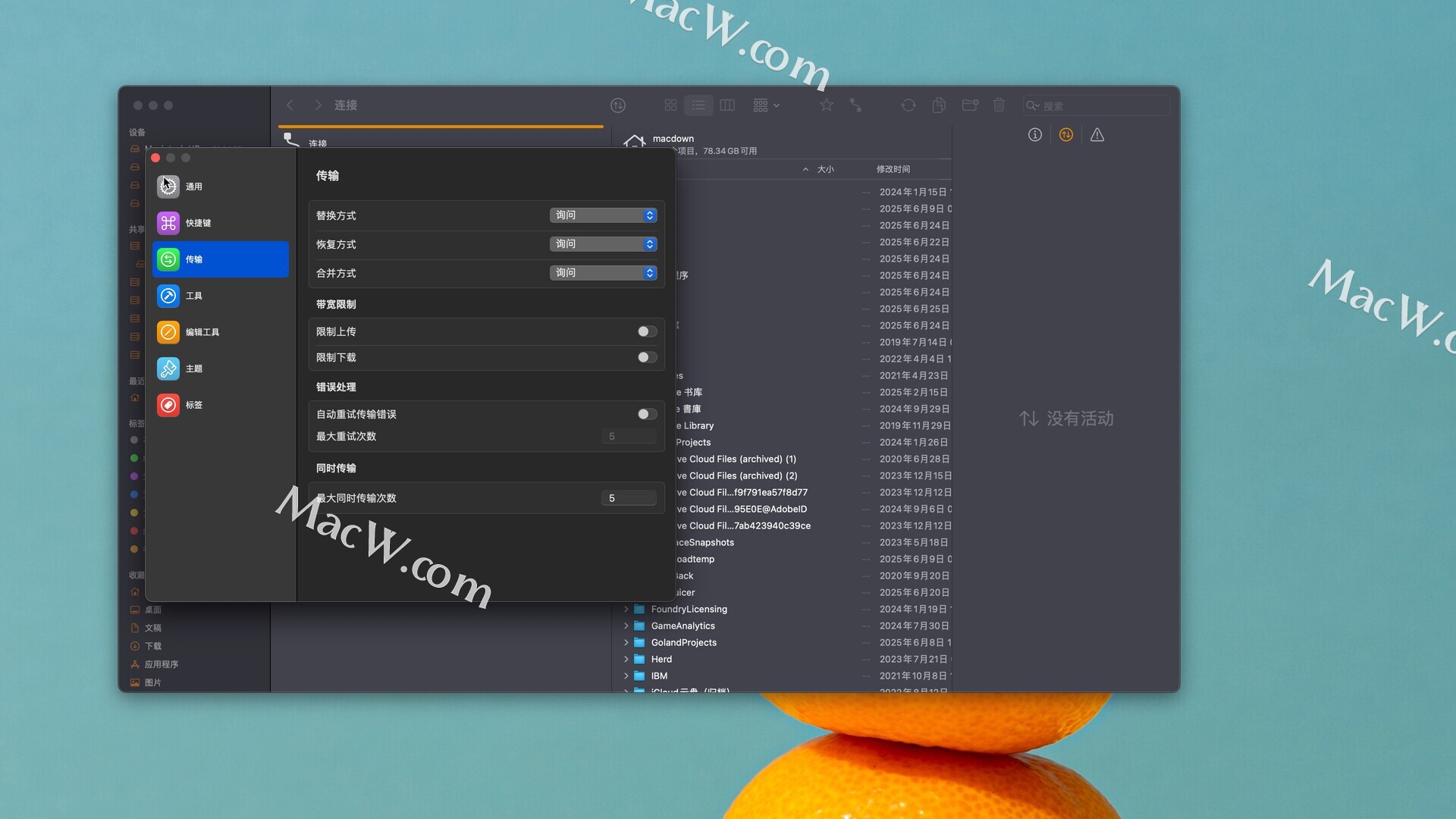Click the 最大同时传输次数 number field
The width and height of the screenshot is (1456, 819).
coord(629,498)
